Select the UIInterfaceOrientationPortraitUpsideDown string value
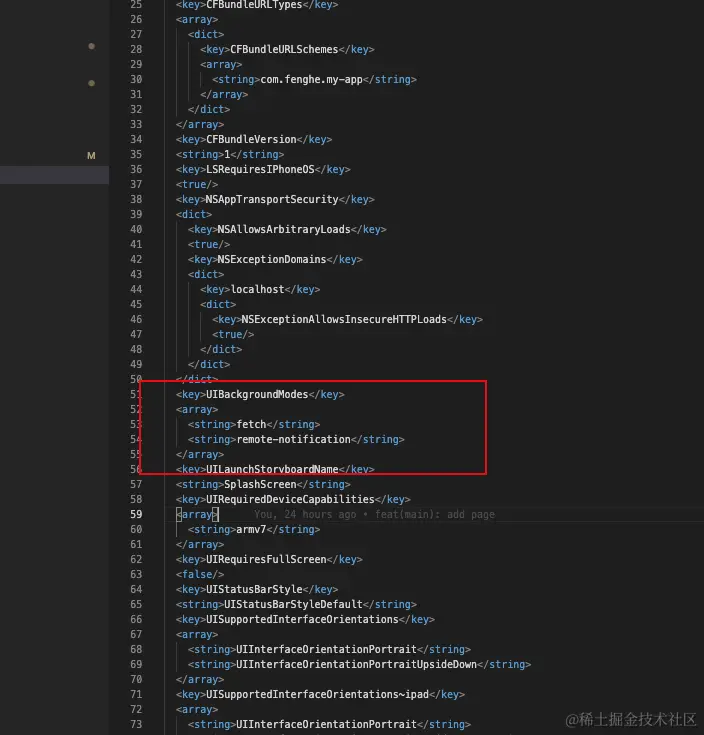This screenshot has width=704, height=735. (x=356, y=664)
